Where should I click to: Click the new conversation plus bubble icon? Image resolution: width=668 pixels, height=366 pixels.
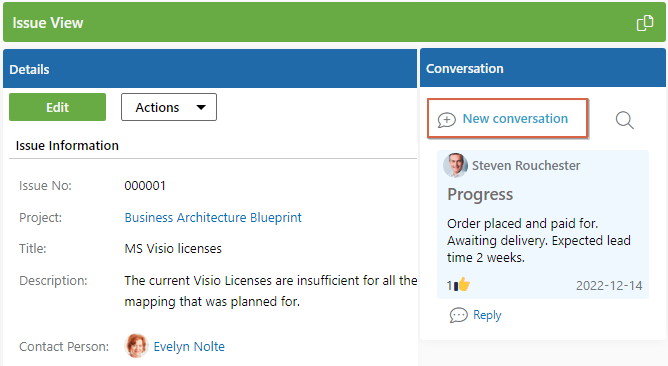pyautogui.click(x=446, y=120)
